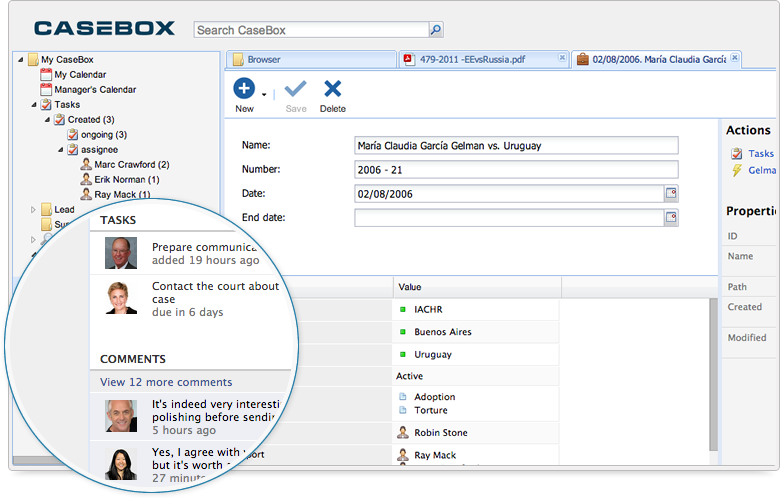Image resolution: width=780 pixels, height=500 pixels.
Task: Click the search magnifier icon
Action: pyautogui.click(x=435, y=30)
